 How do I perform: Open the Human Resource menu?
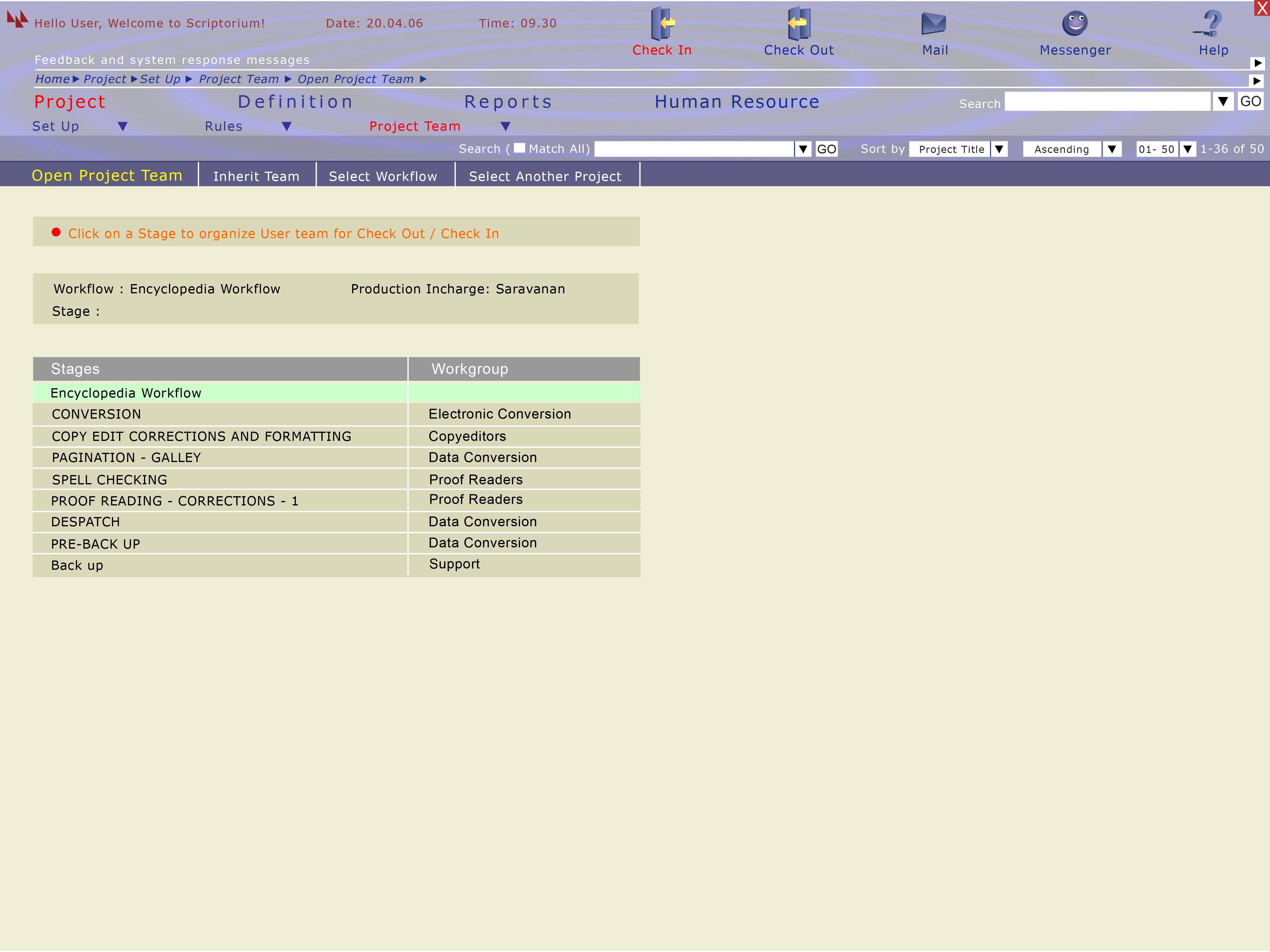point(737,102)
